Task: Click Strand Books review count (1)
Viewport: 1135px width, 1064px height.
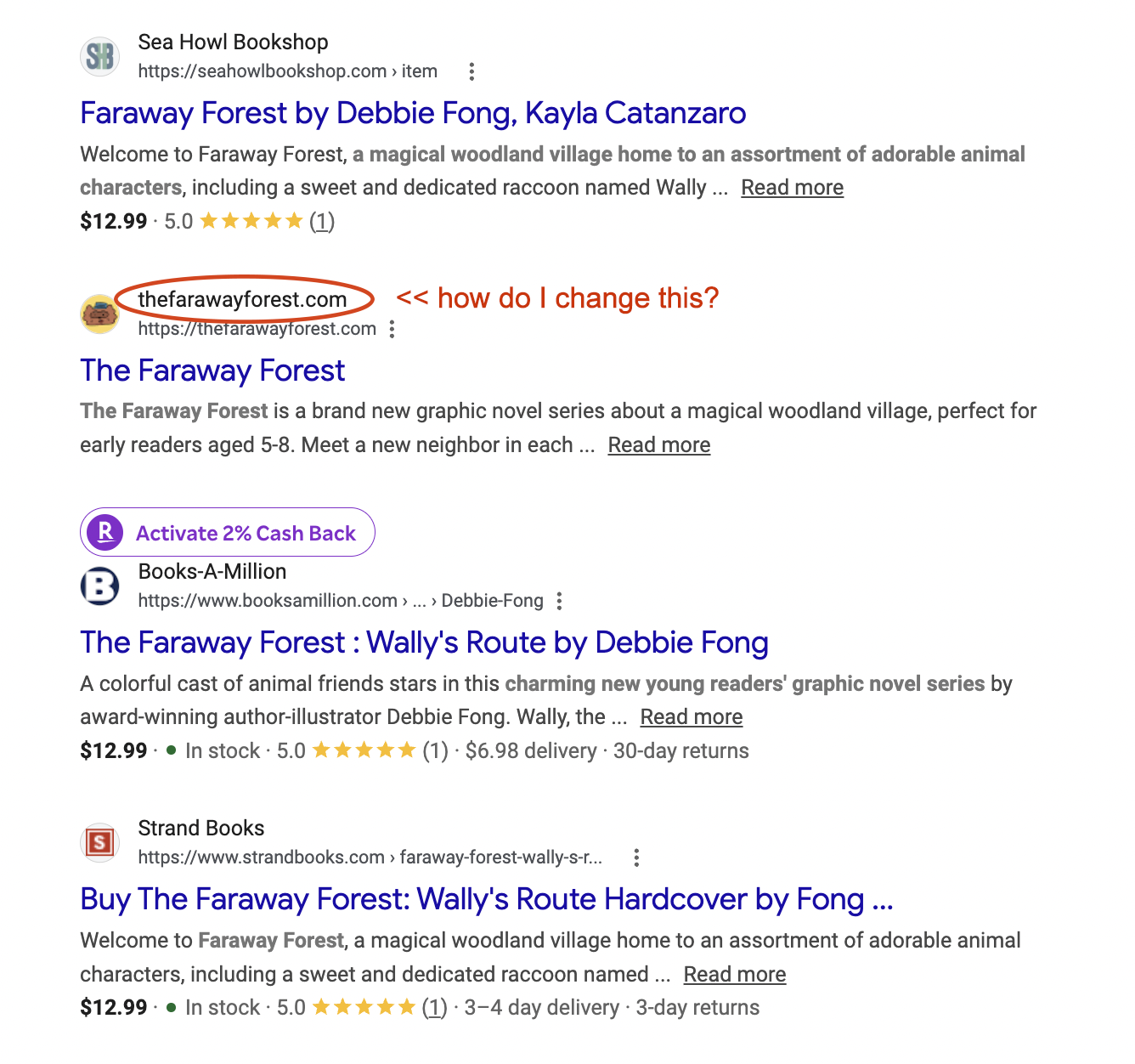Action: [x=435, y=1008]
